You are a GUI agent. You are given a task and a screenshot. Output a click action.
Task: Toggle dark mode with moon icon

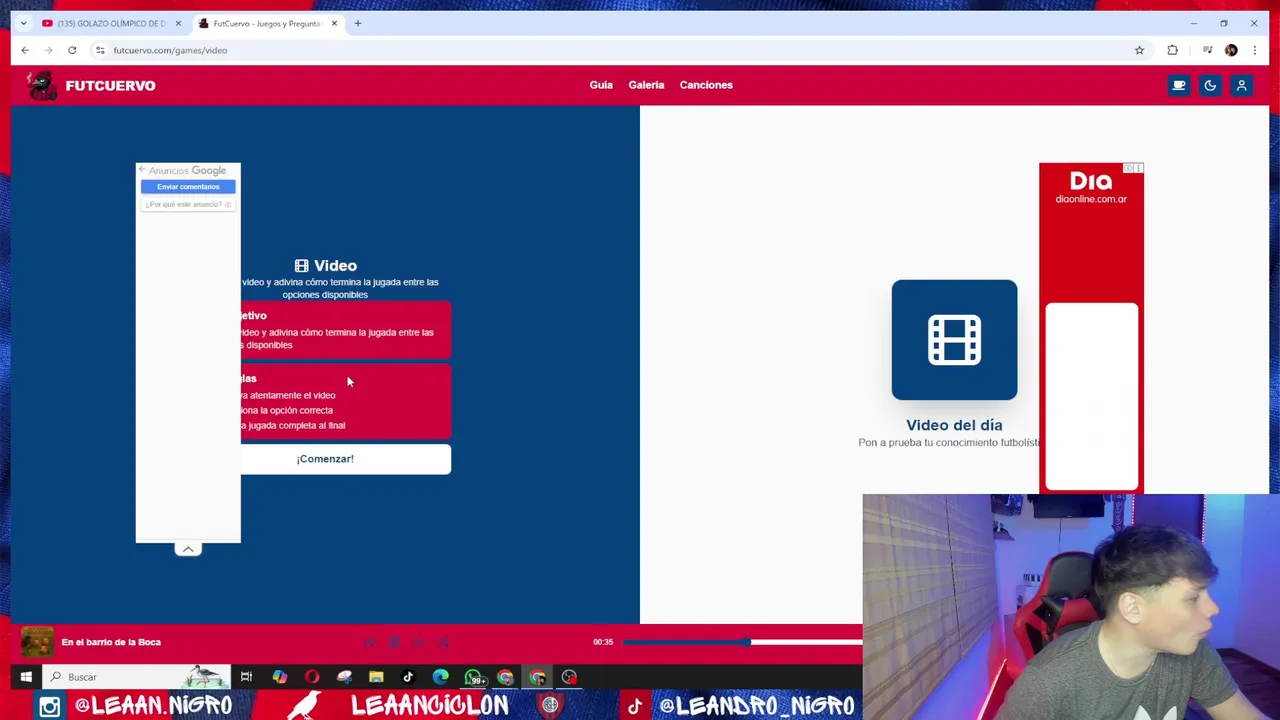click(1210, 86)
